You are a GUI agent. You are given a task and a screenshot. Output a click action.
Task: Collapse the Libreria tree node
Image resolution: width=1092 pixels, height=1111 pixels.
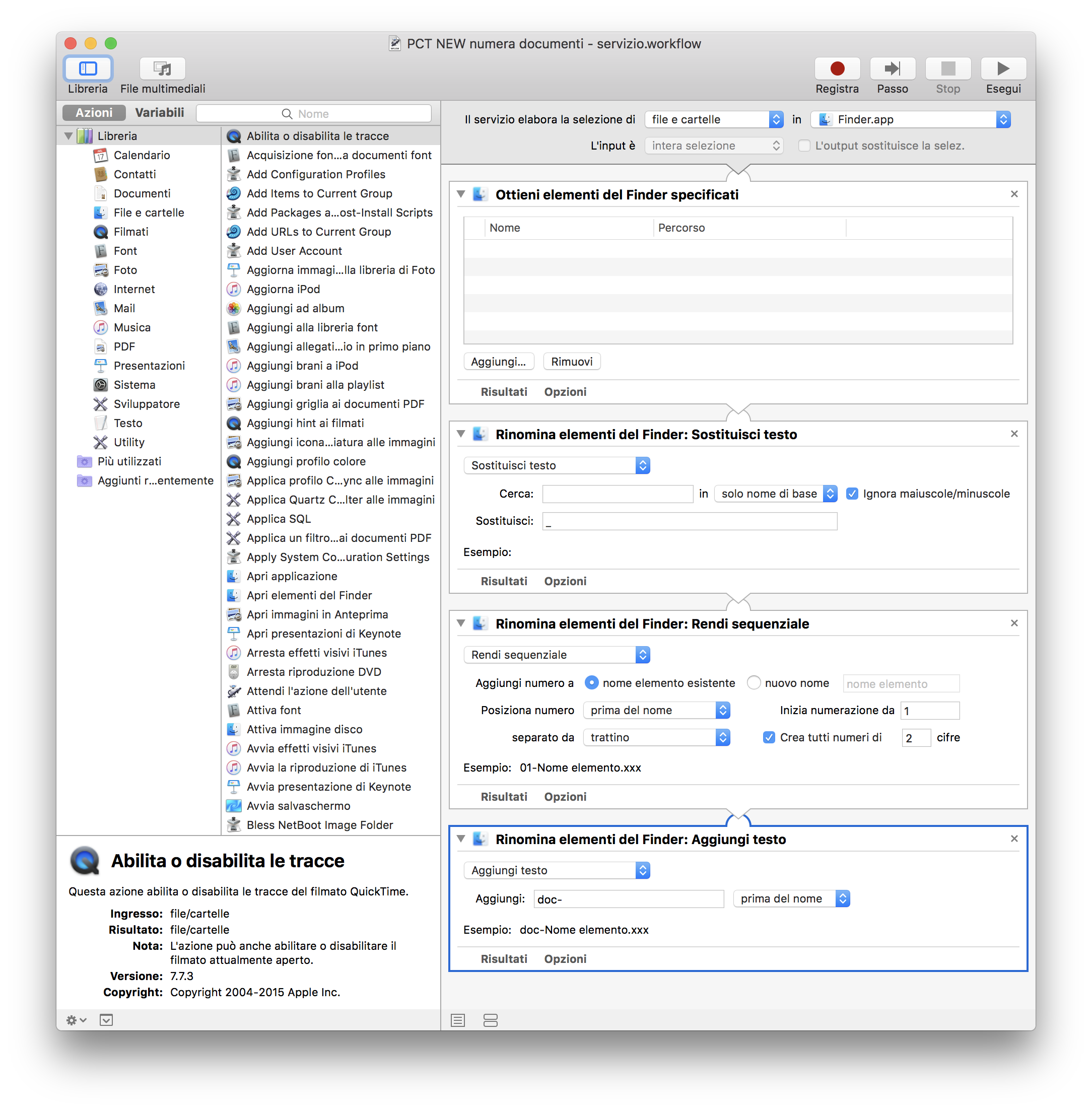click(x=69, y=136)
